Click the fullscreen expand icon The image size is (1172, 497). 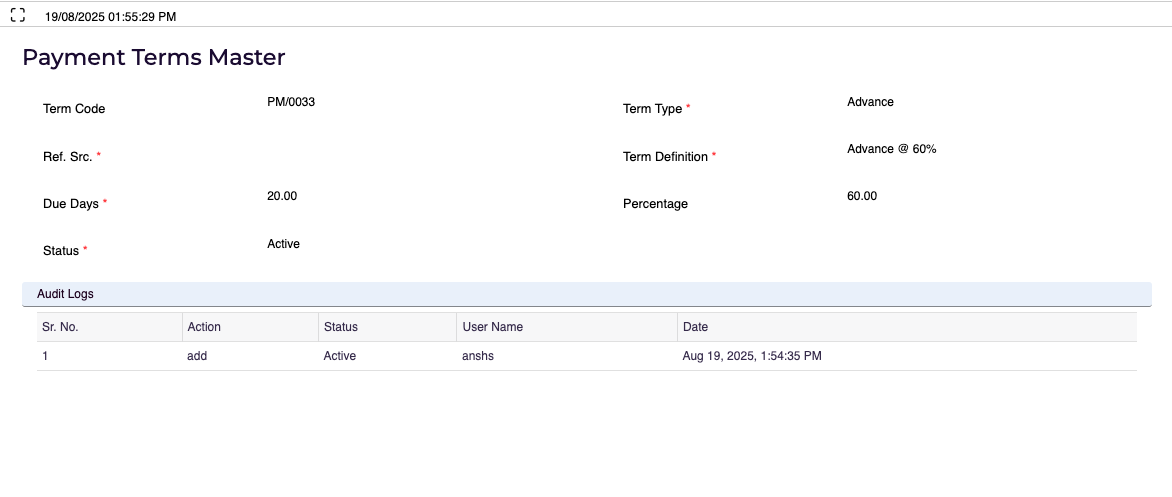17,15
